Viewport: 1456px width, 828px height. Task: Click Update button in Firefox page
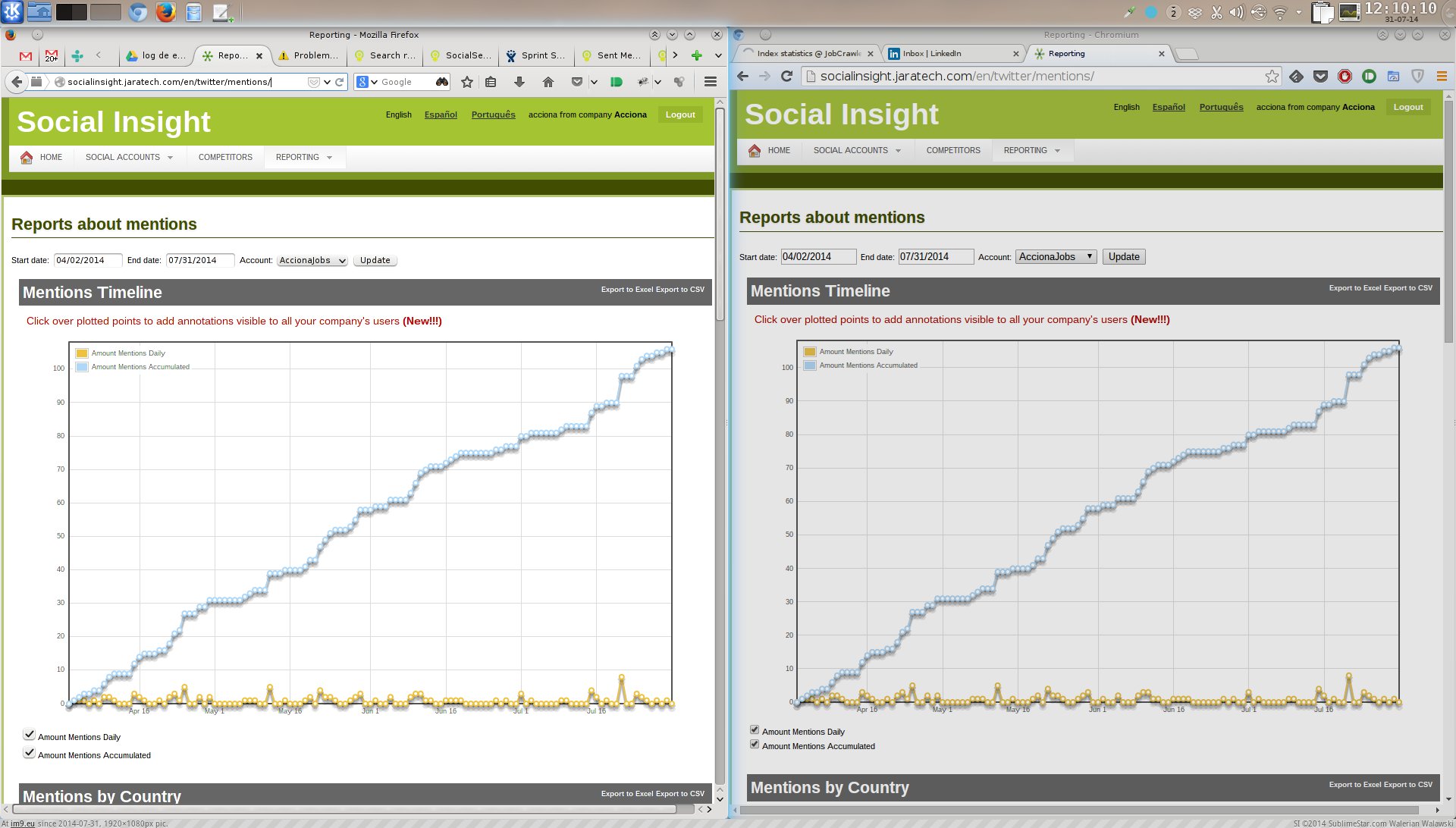[x=375, y=260]
